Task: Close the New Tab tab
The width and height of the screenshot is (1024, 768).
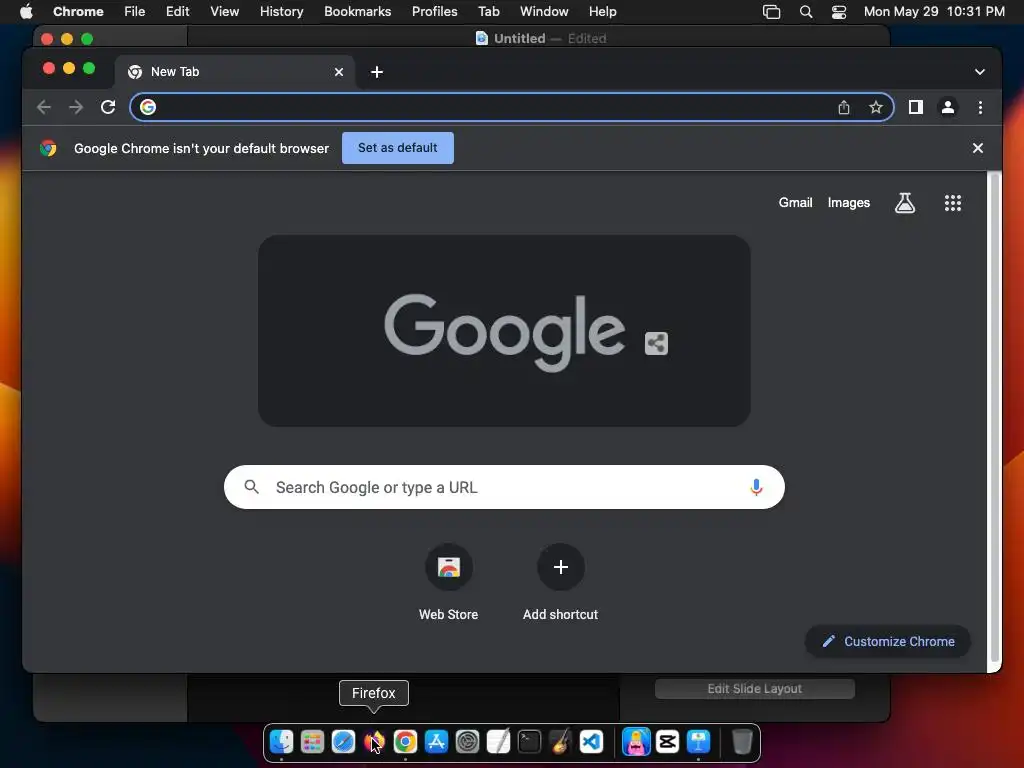Action: click(x=339, y=72)
